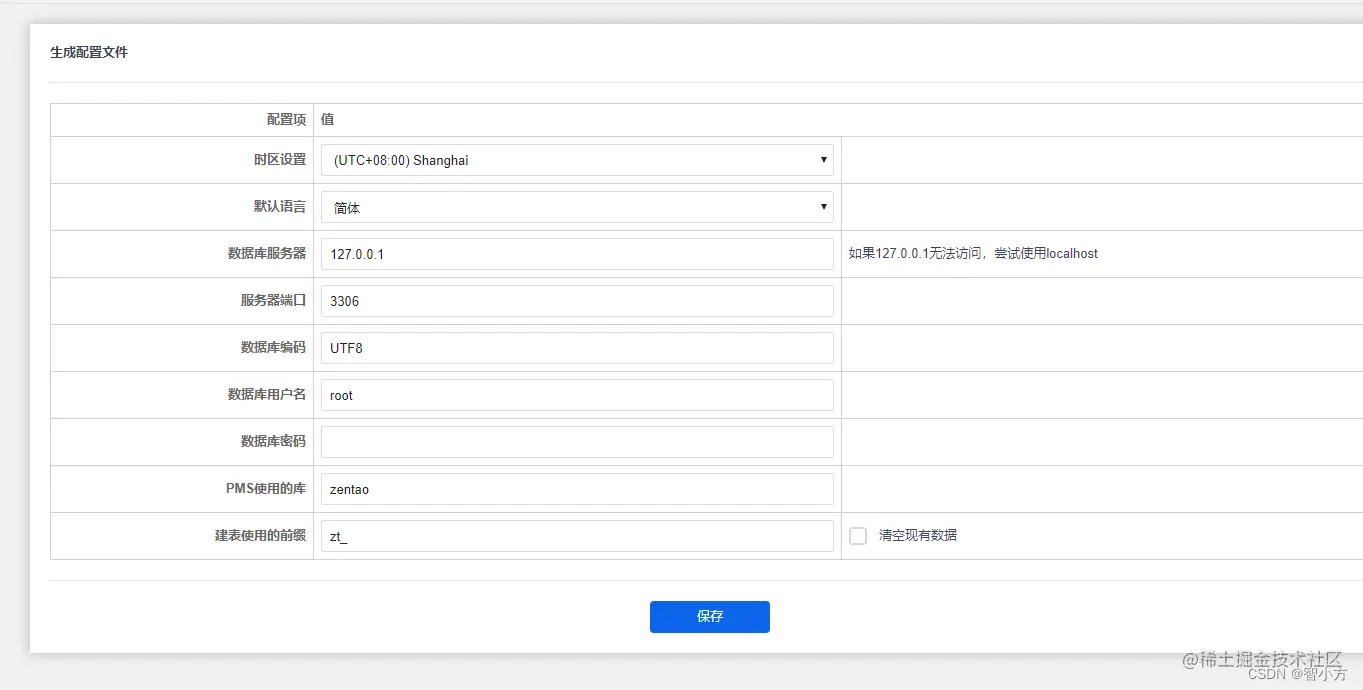The width and height of the screenshot is (1363, 690).
Task: Click the 配置项 column header
Action: [286, 119]
